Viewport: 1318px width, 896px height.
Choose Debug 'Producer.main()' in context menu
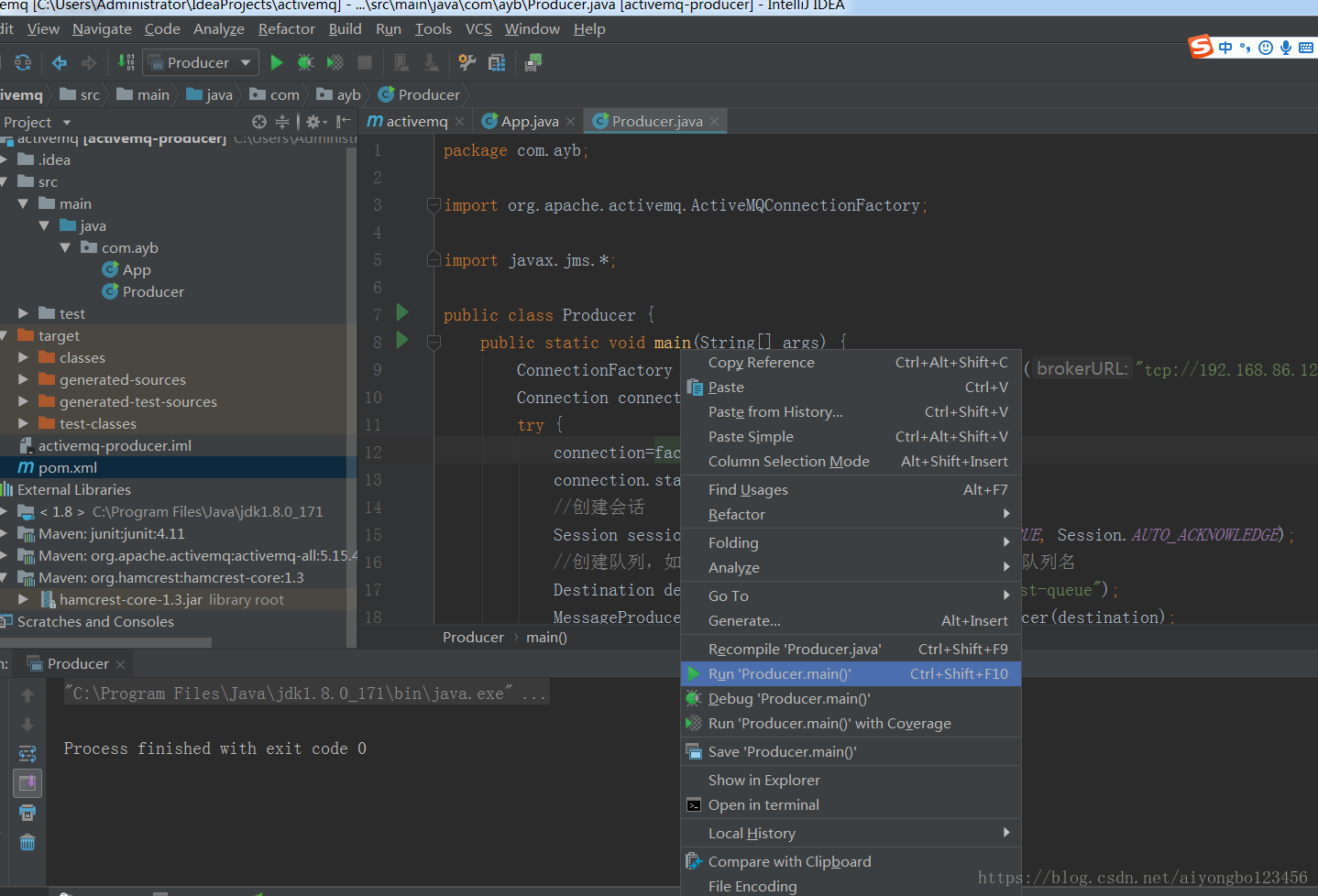coord(851,698)
